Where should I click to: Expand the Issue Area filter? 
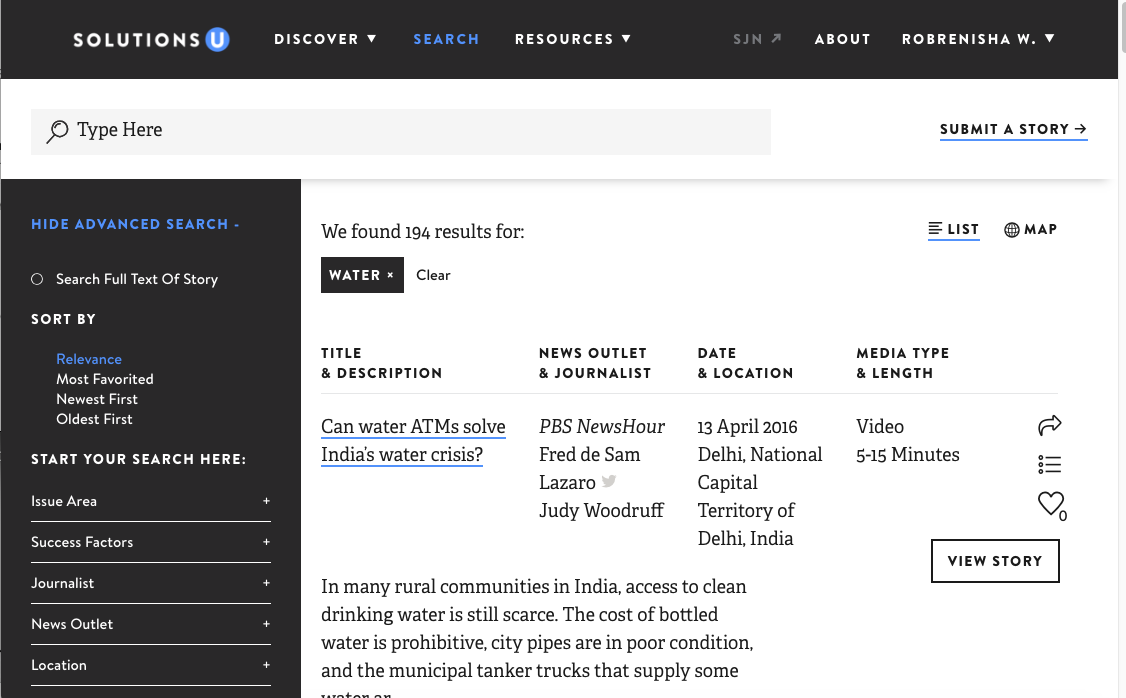151,501
